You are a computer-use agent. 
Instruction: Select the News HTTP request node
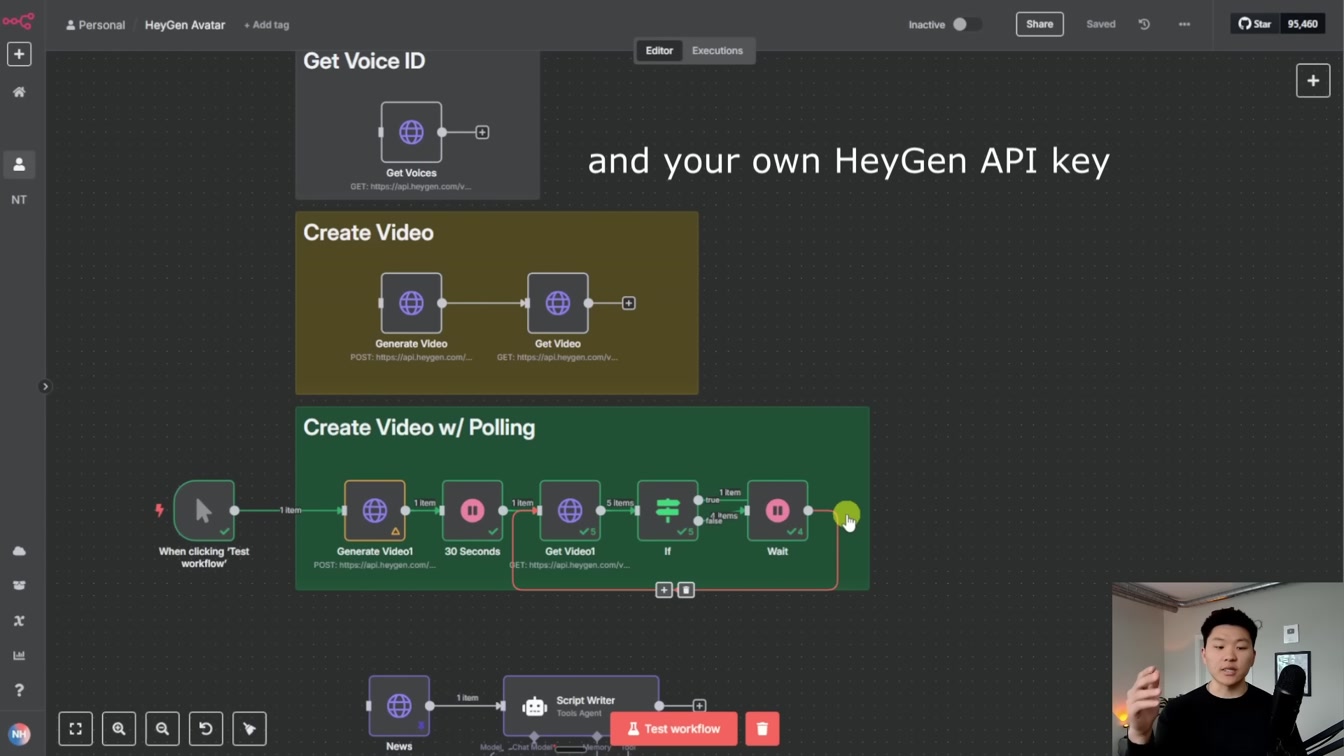399,706
